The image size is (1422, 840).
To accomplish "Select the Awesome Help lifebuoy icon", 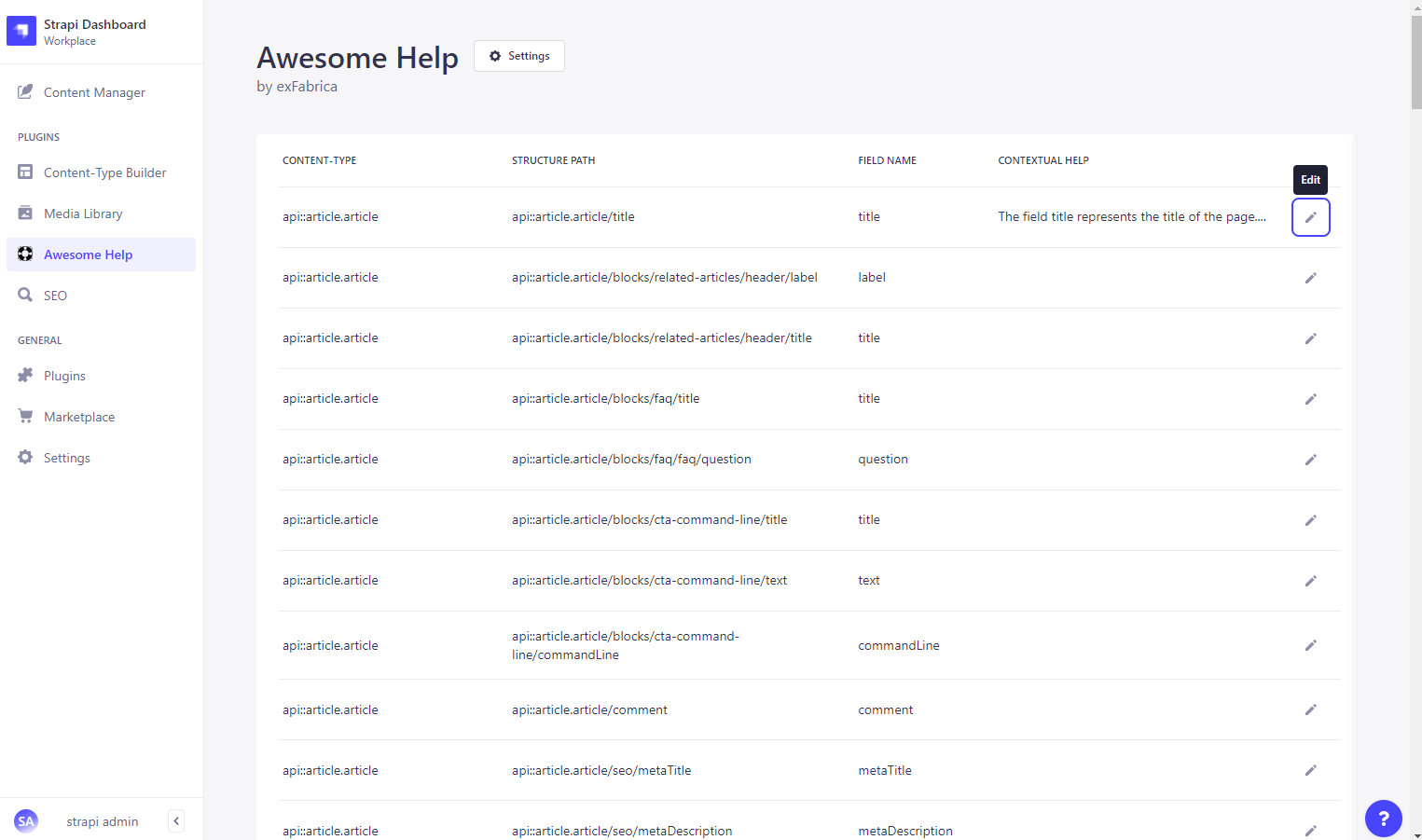I will (x=25, y=255).
